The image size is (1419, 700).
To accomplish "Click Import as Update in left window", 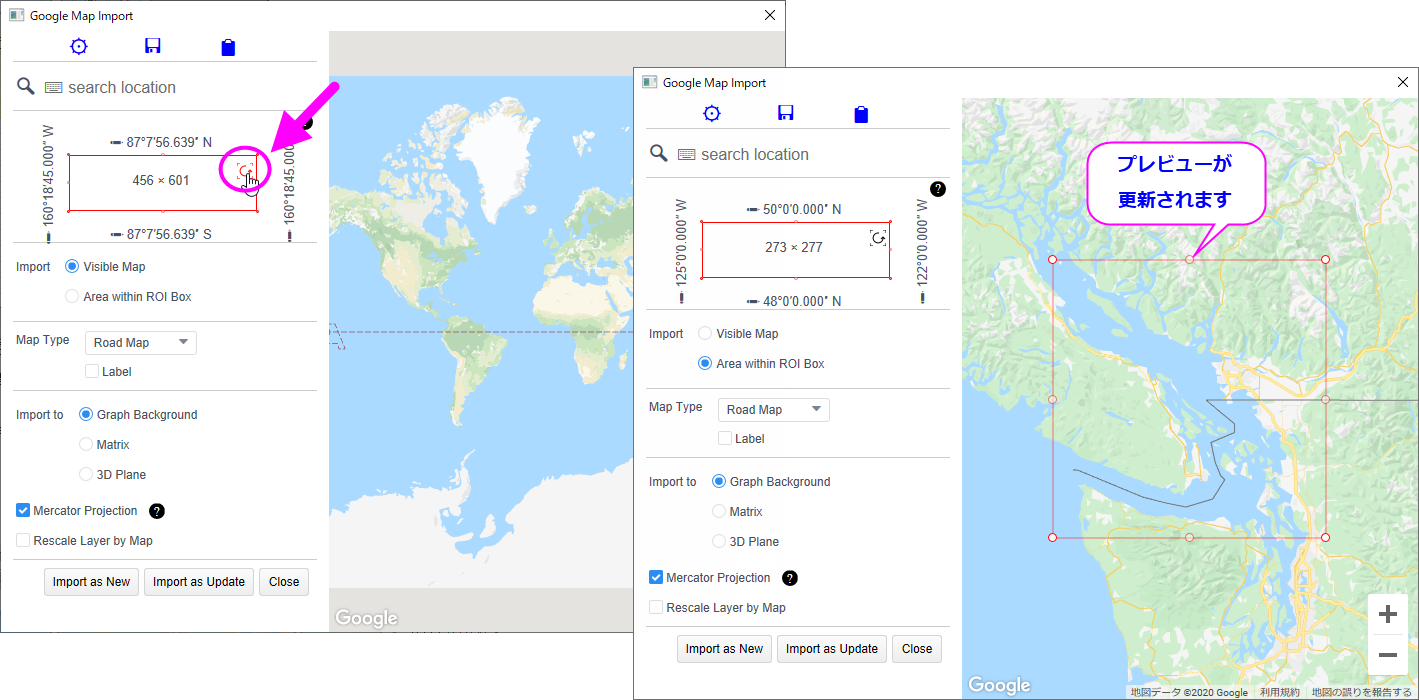I will [x=199, y=582].
